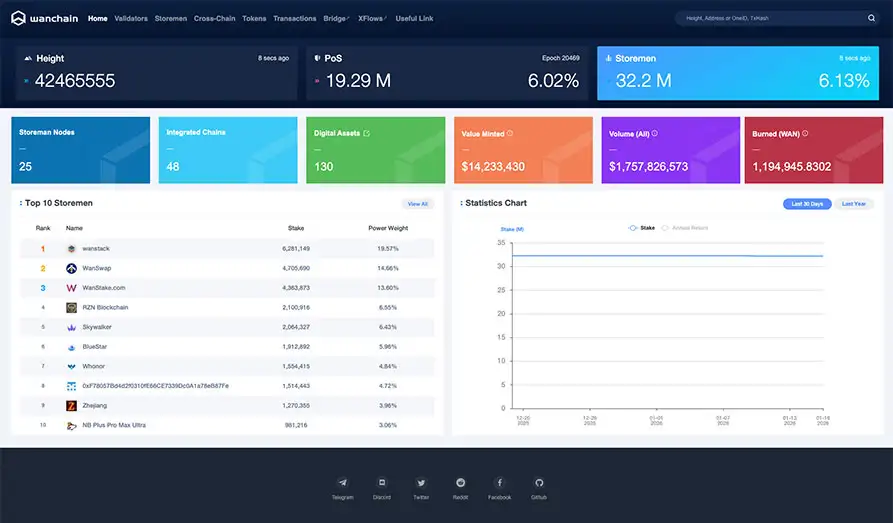Image resolution: width=893 pixels, height=523 pixels.
Task: Click the Value Minted info icon
Action: (510, 133)
